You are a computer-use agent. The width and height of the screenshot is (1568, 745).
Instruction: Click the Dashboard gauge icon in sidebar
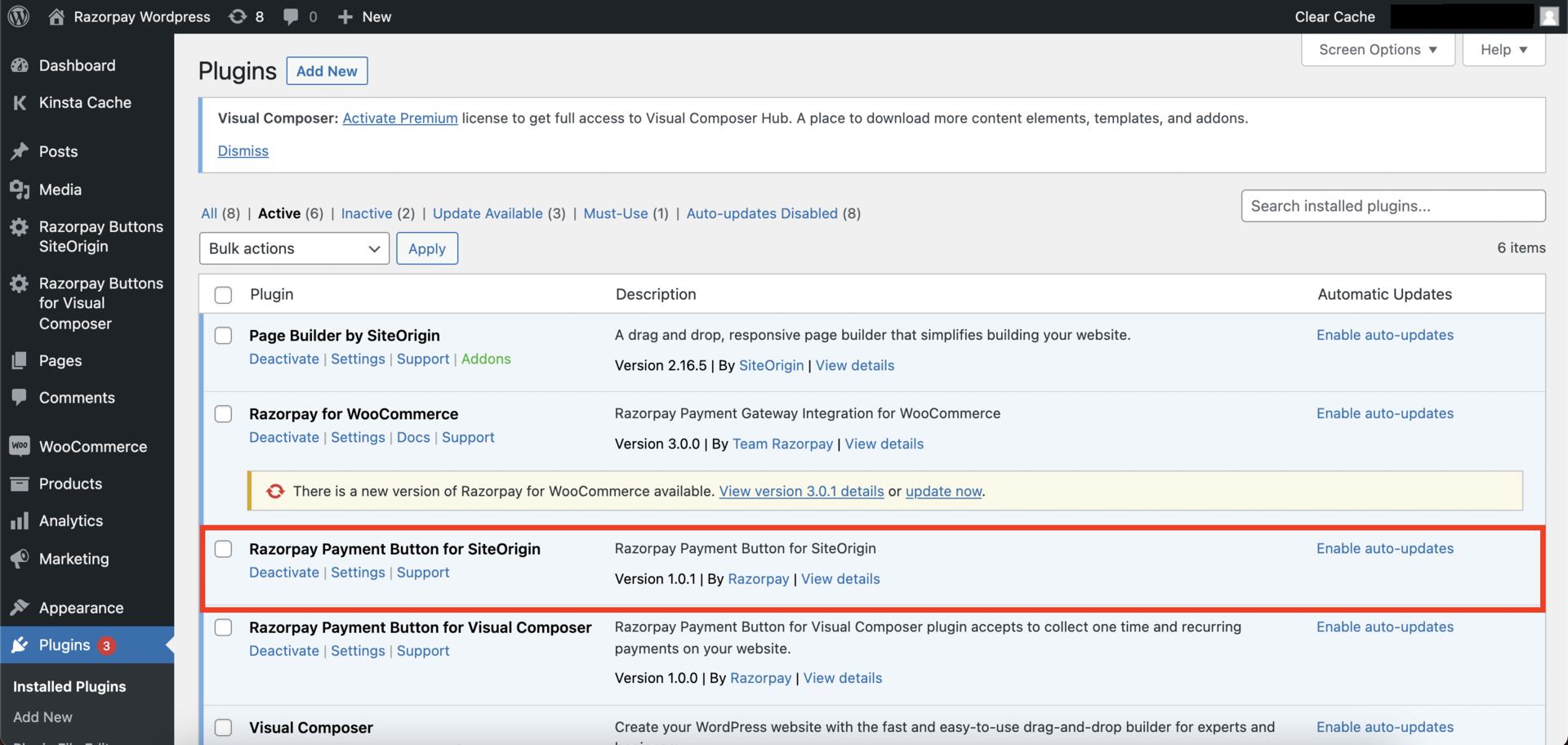(x=20, y=65)
